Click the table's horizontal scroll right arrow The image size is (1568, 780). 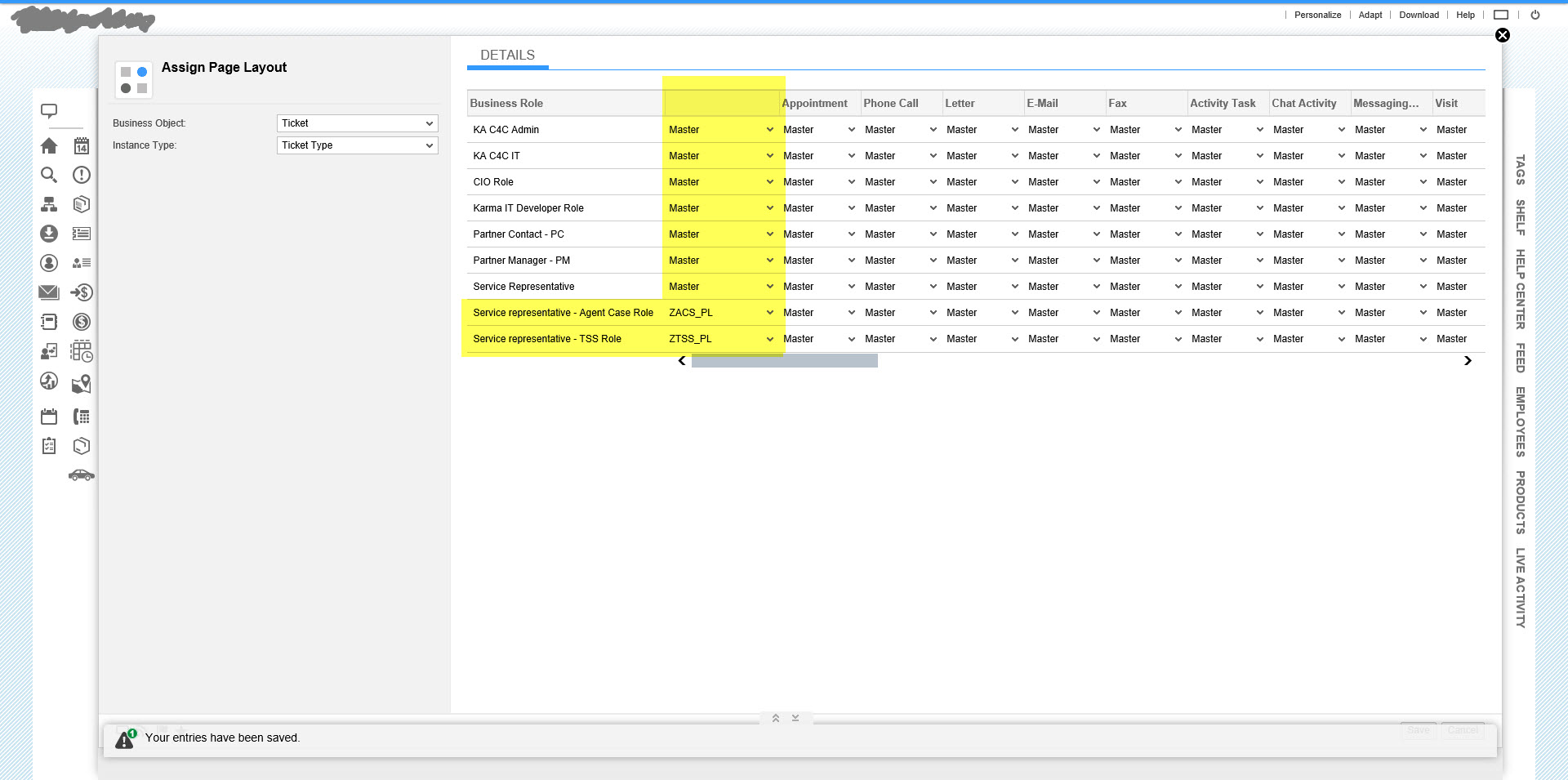click(1468, 361)
